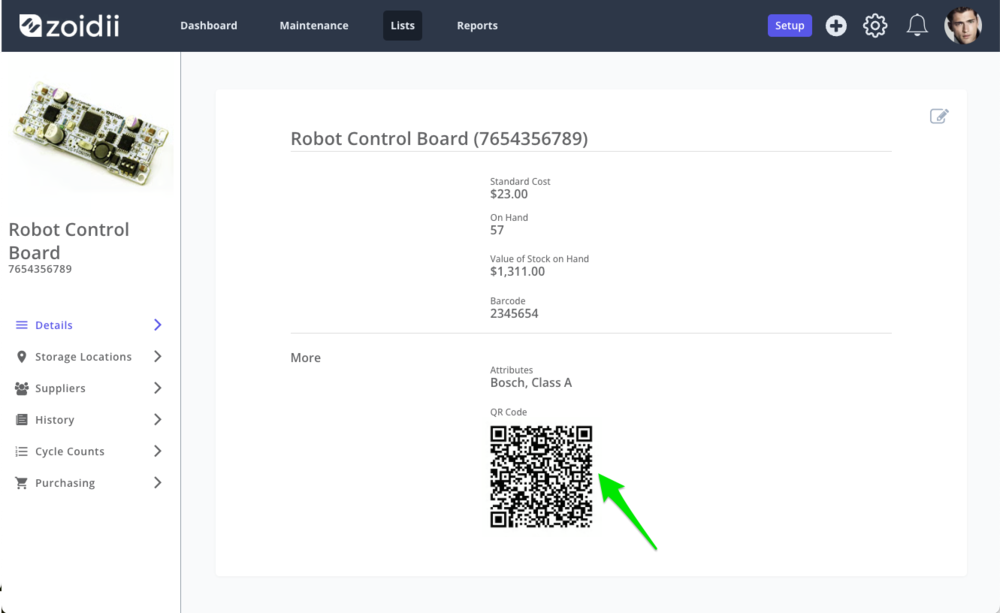Click the More section label
This screenshot has height=613, width=1000.
point(305,358)
